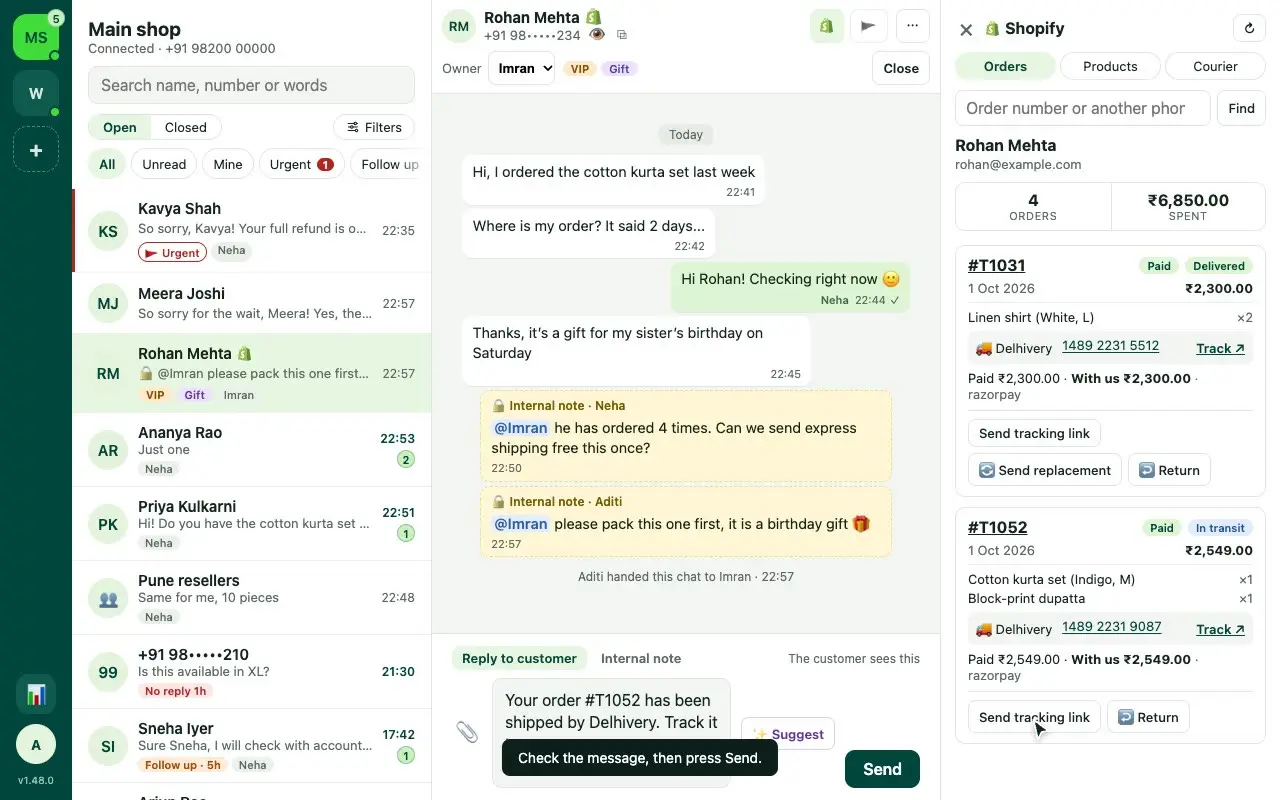Open Ananya Rao's conversation

tap(251, 450)
